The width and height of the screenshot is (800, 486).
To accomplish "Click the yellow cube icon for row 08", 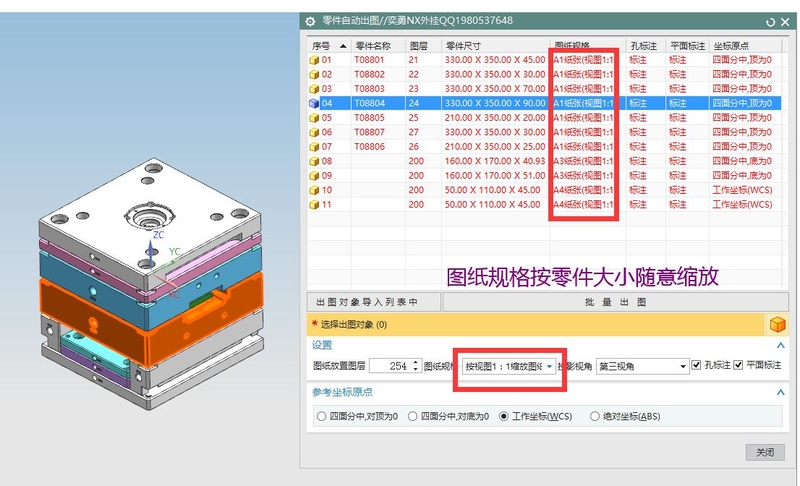I will click(x=314, y=161).
